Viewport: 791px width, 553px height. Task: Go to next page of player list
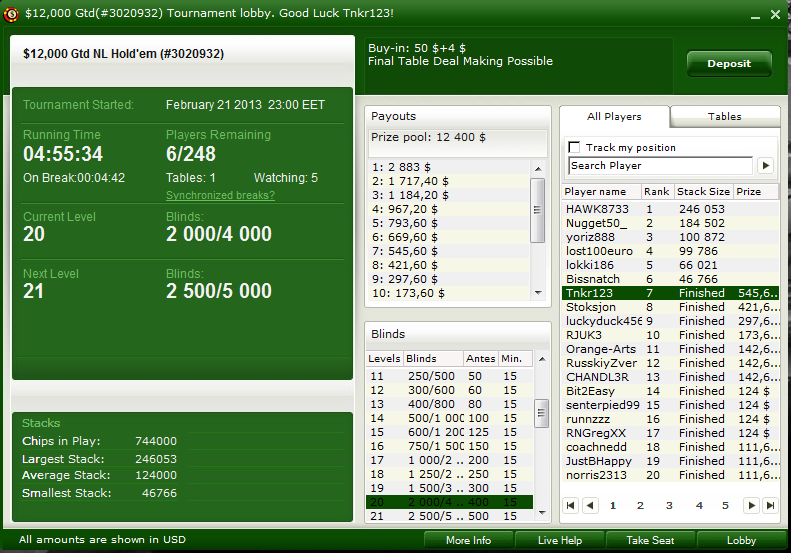(x=751, y=505)
